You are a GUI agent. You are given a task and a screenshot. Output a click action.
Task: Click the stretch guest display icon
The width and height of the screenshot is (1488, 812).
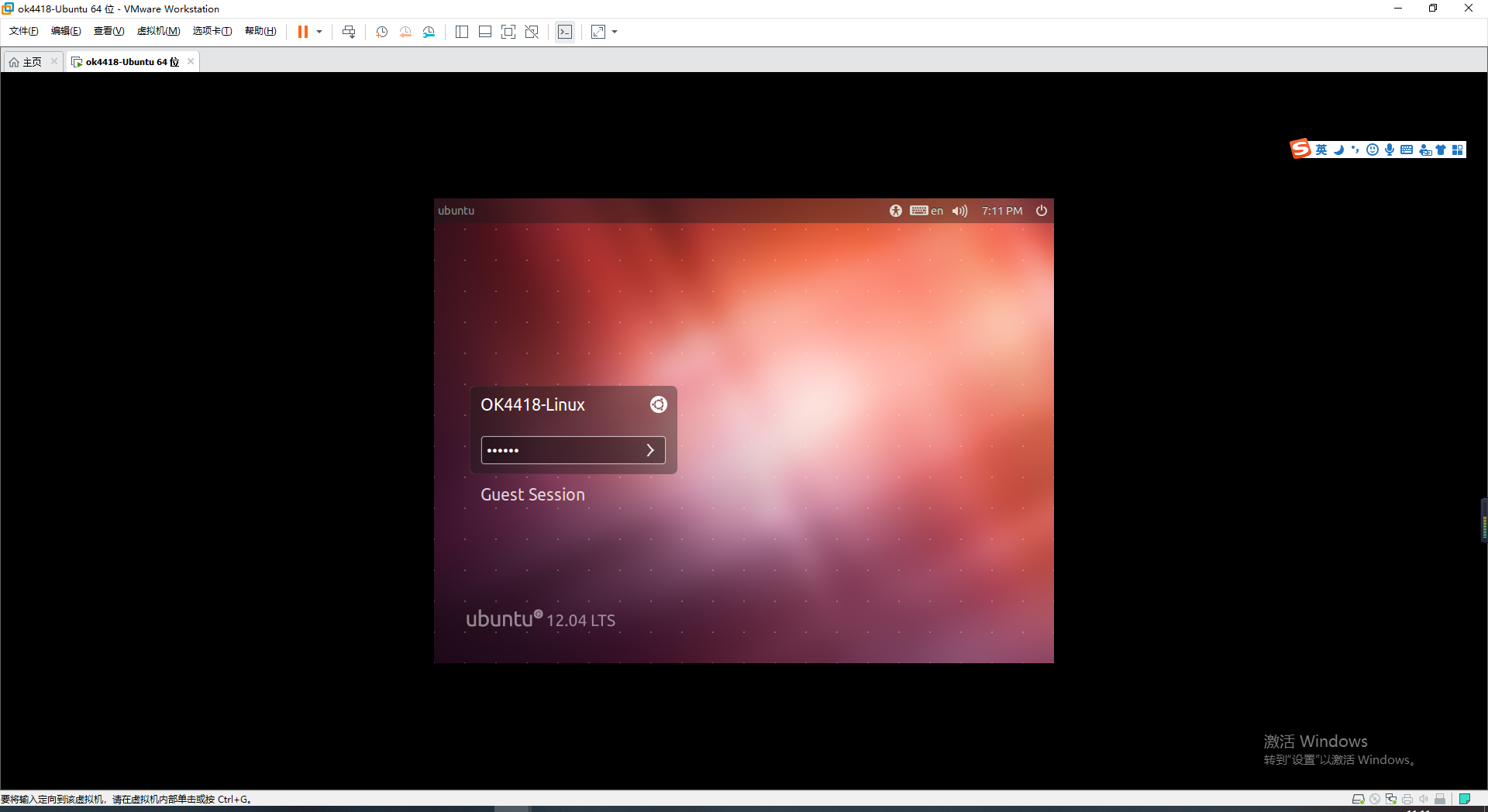coord(598,32)
